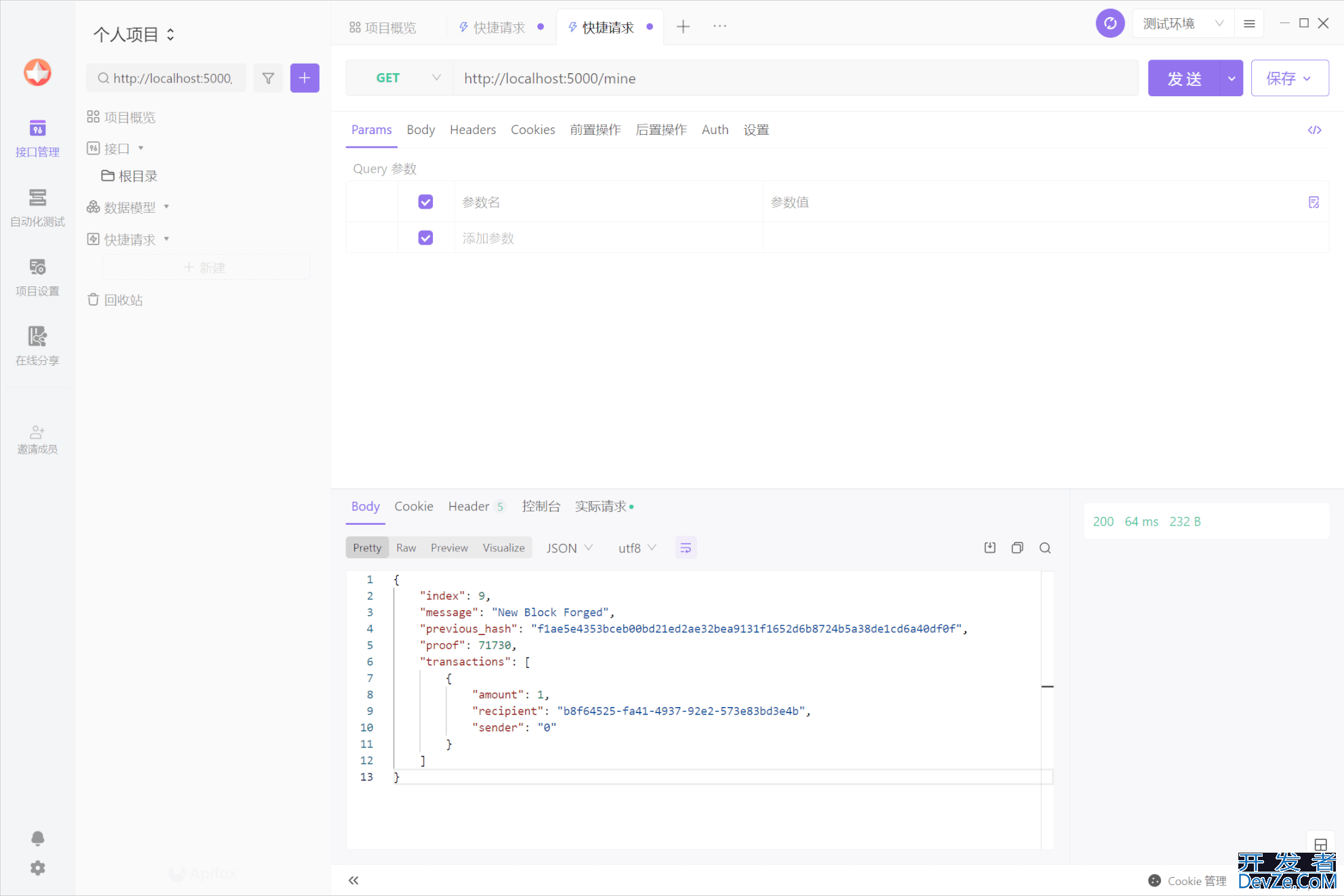Image resolution: width=1344 pixels, height=896 pixels.
Task: Open the GET method dropdown
Action: [x=400, y=78]
